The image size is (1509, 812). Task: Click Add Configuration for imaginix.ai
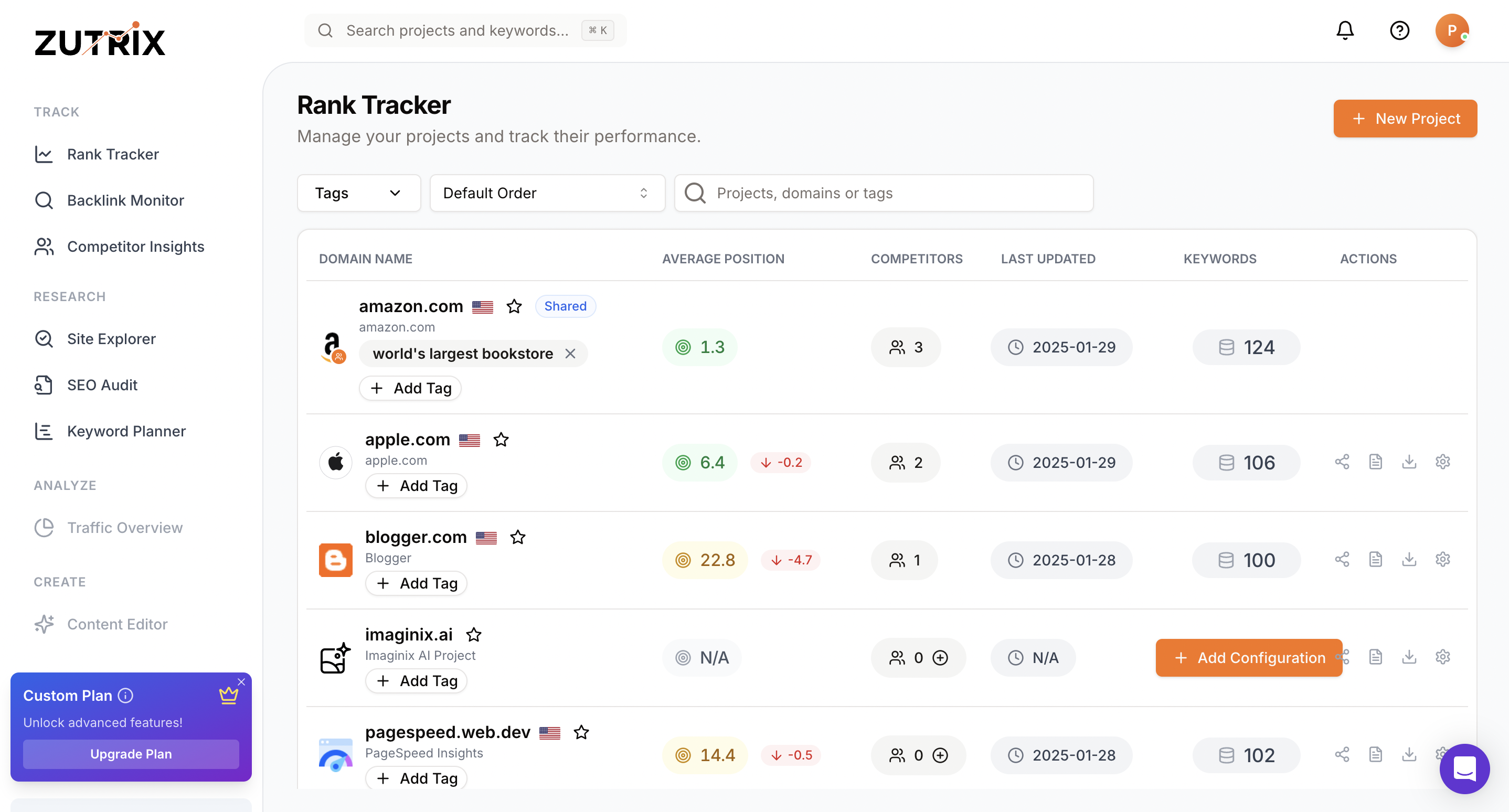coord(1248,657)
